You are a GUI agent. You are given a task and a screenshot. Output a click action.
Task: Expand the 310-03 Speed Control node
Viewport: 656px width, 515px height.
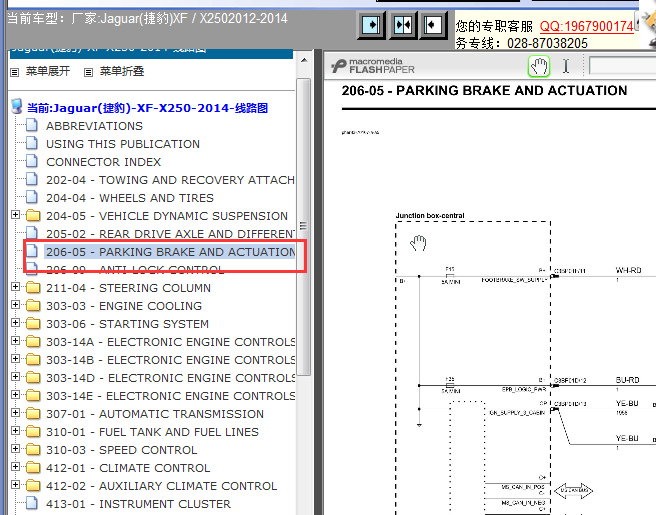point(15,448)
